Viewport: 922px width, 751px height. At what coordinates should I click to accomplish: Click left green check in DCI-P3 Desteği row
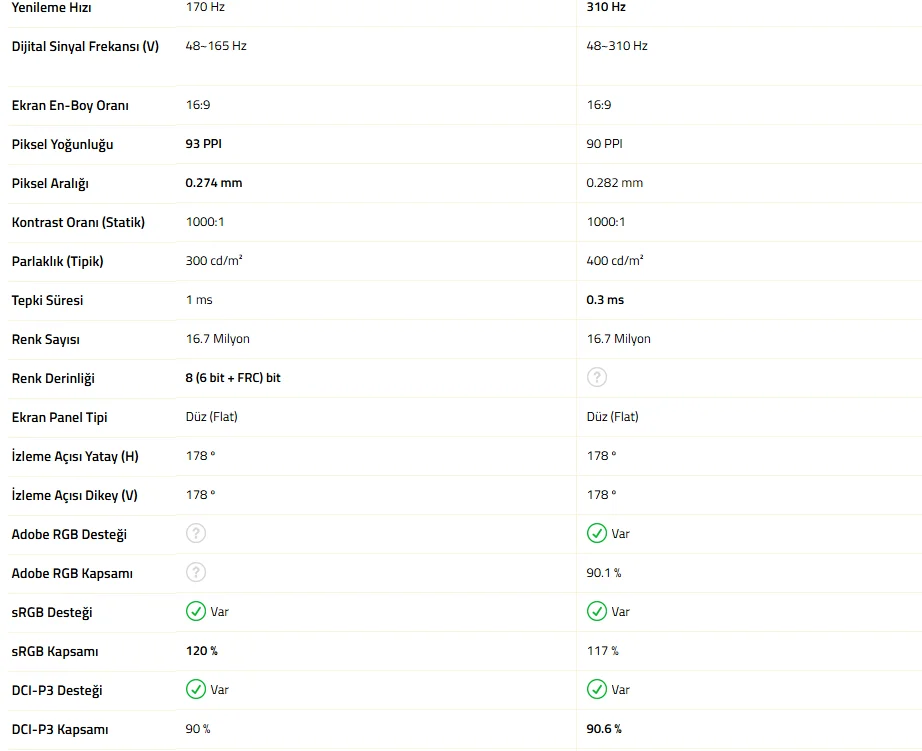(196, 689)
